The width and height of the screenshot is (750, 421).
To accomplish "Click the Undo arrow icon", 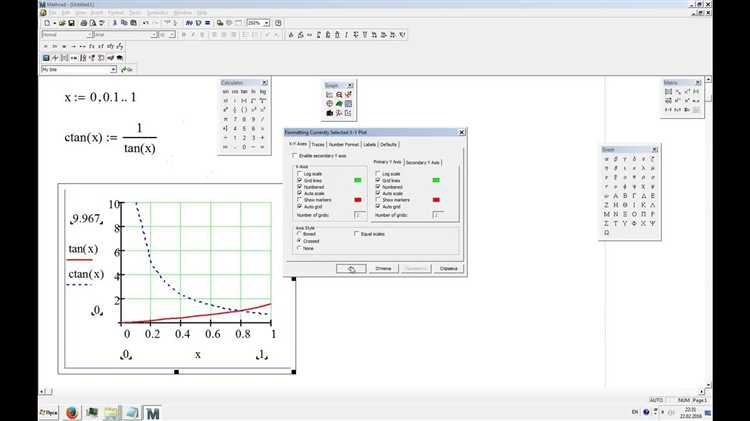I will coord(146,23).
